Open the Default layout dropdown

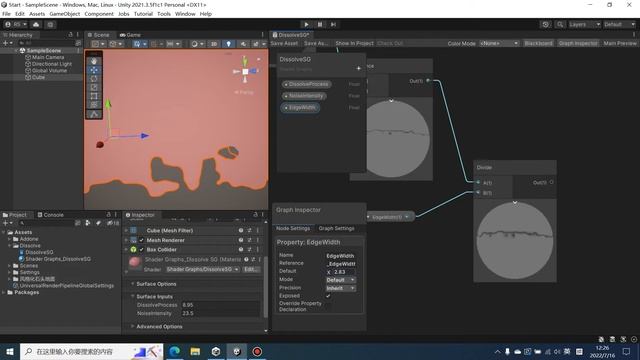click(x=619, y=24)
